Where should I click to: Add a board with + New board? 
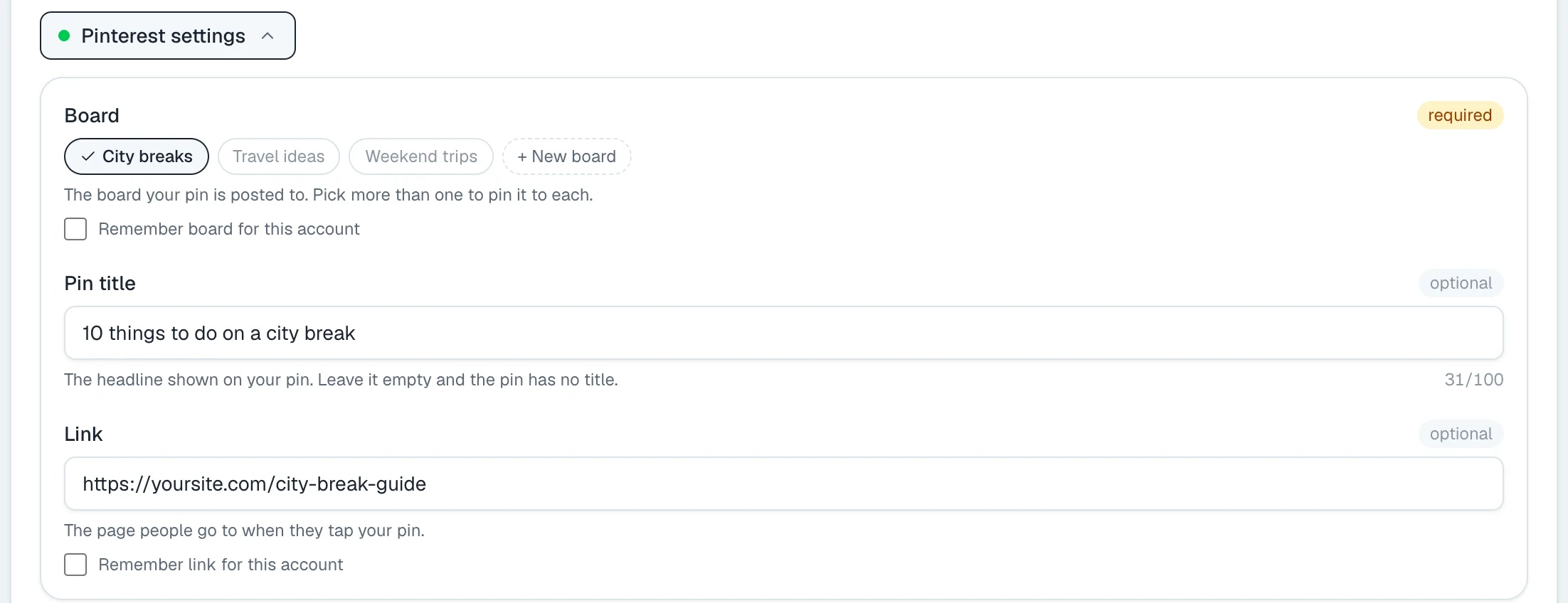pos(566,156)
